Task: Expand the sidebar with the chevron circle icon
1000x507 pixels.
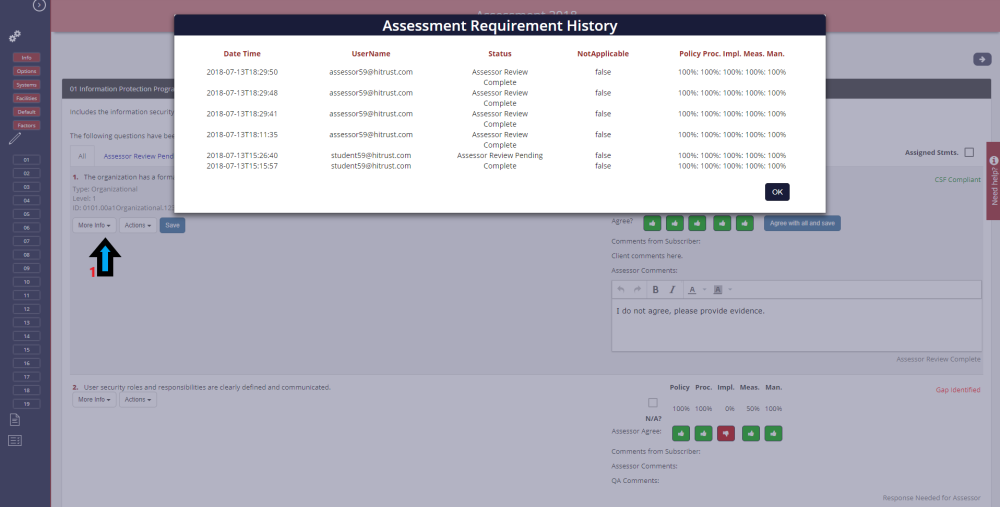Action: (x=40, y=5)
